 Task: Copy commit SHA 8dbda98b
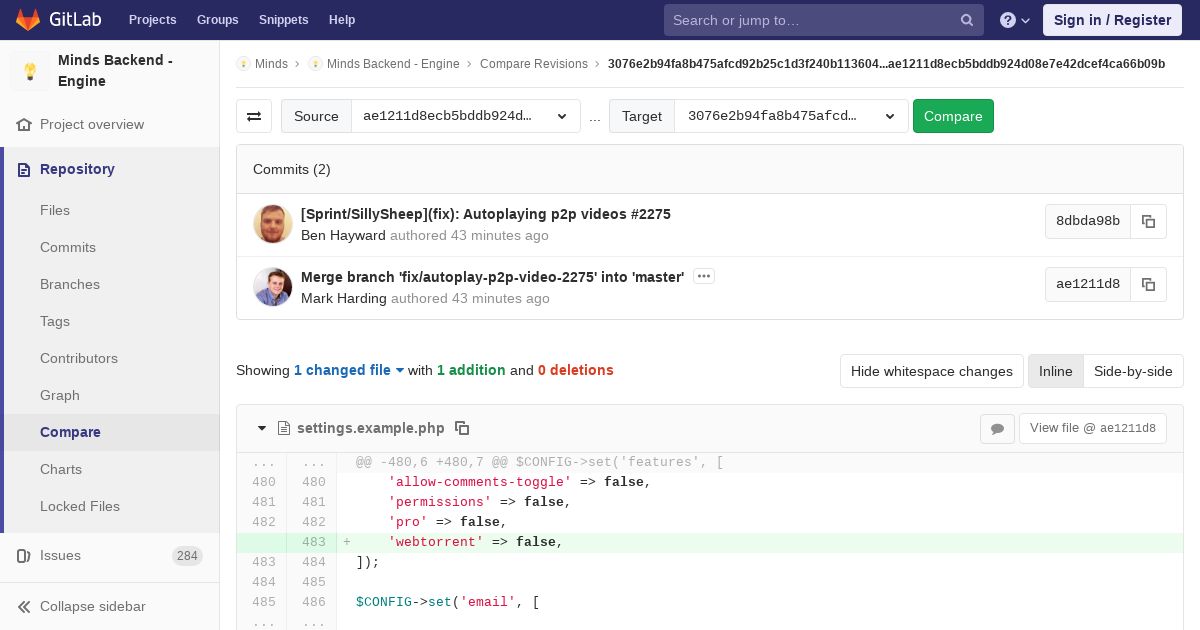(1148, 221)
